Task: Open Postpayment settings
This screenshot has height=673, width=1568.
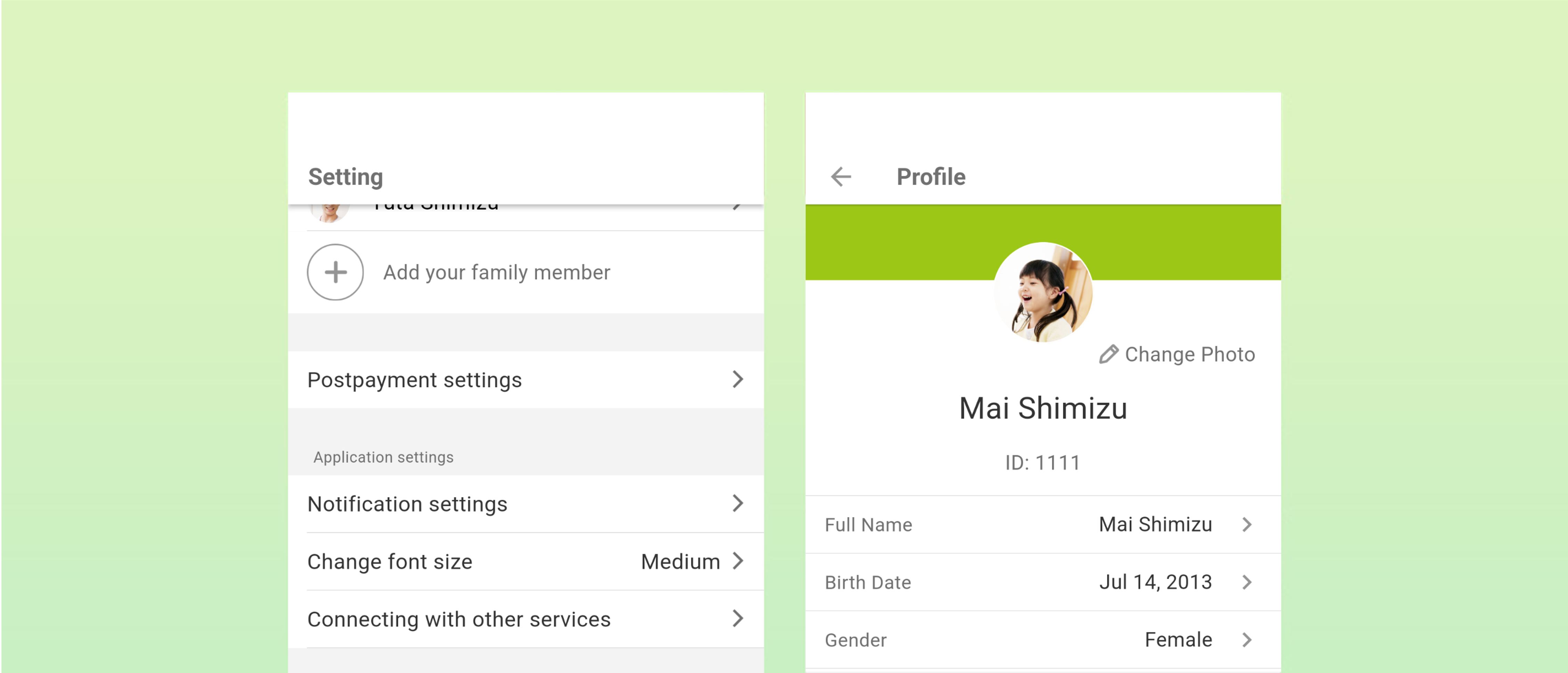Action: (525, 379)
